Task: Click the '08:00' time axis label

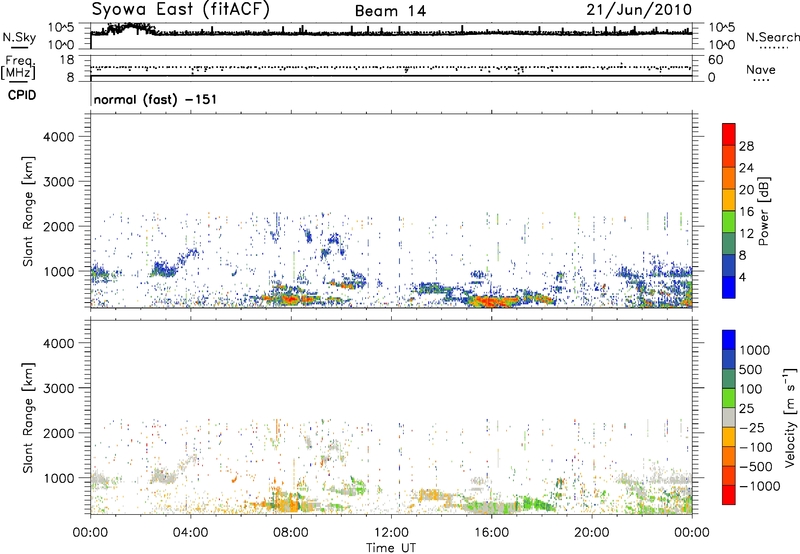Action: (291, 533)
